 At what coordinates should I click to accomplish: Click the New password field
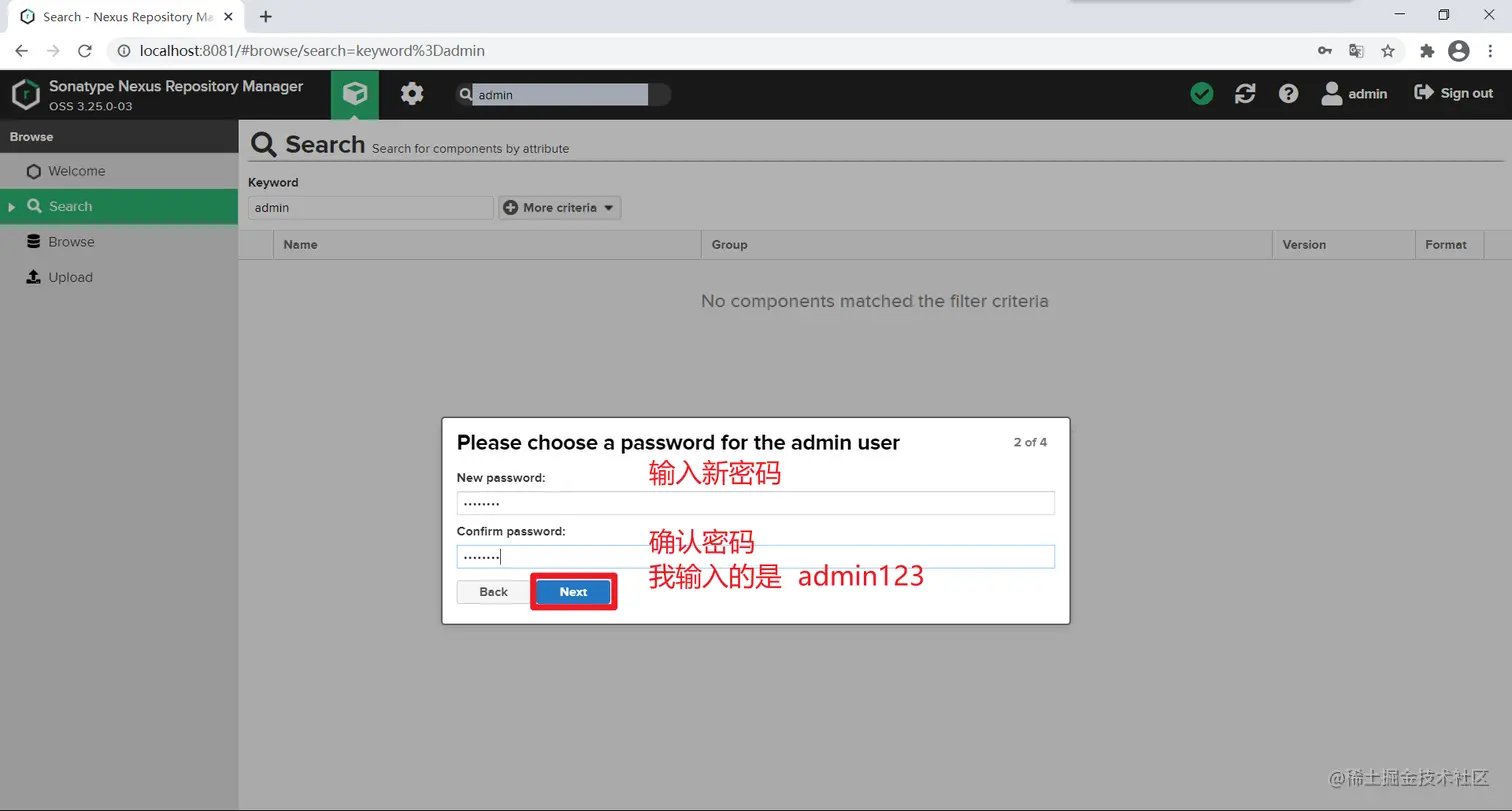[756, 503]
